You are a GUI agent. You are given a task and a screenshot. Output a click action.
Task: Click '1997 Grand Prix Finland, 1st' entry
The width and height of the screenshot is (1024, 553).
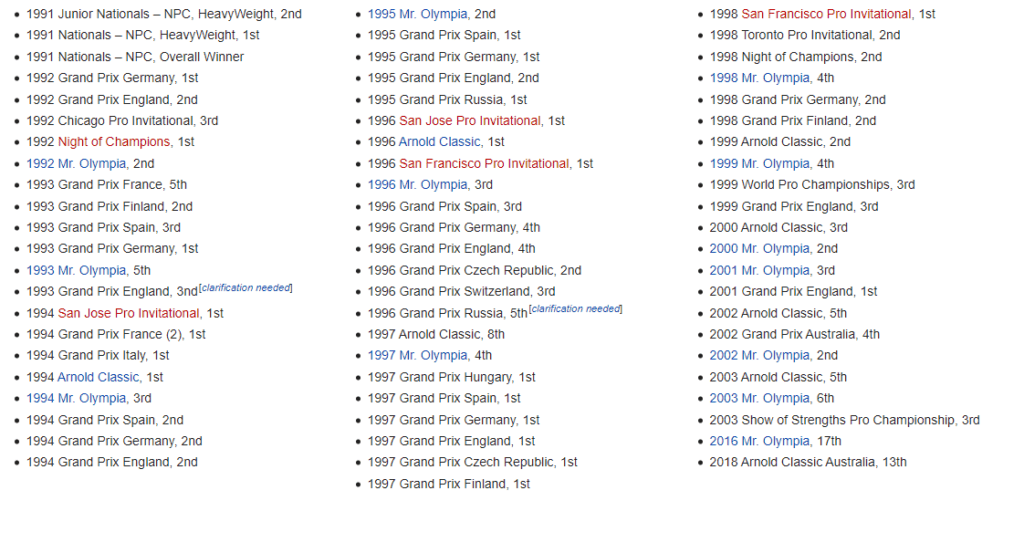[449, 484]
